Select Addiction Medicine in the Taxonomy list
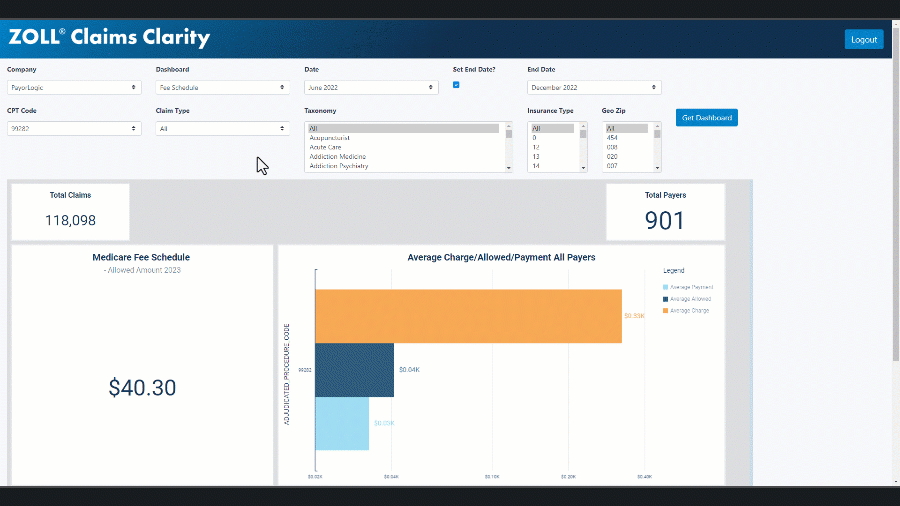The image size is (900, 506). tap(404, 156)
